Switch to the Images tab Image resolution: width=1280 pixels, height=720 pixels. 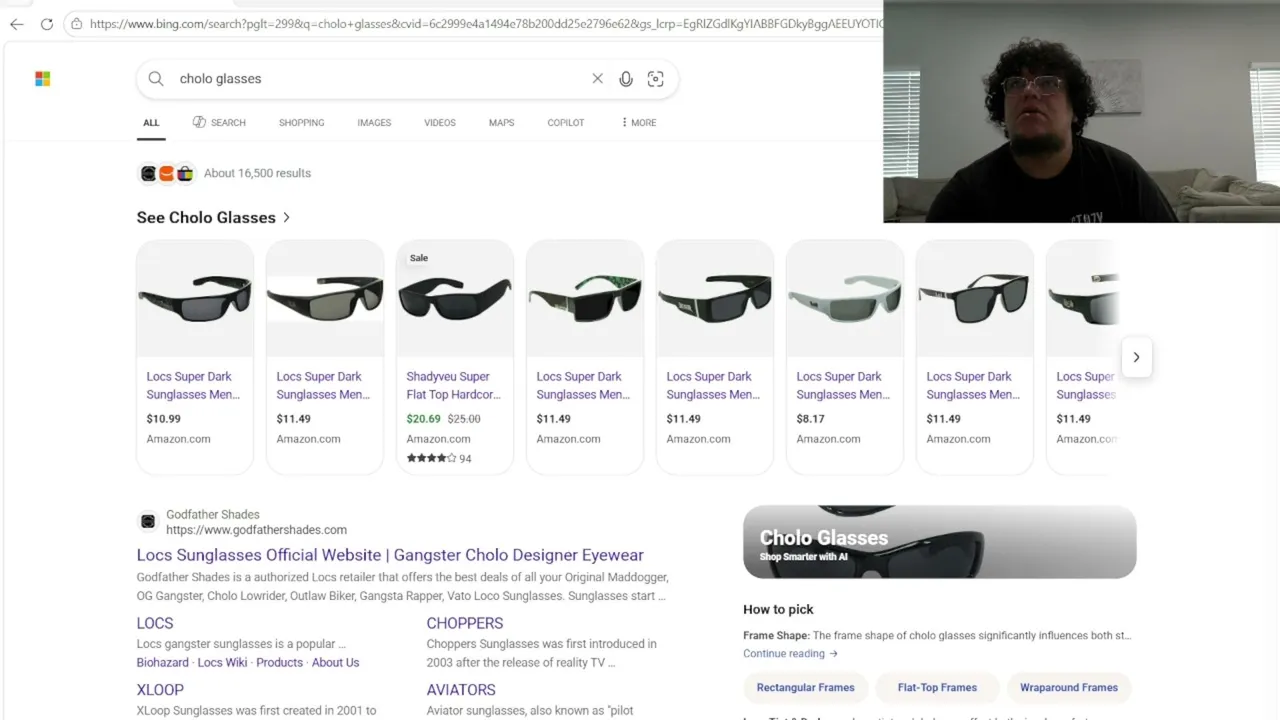[374, 123]
